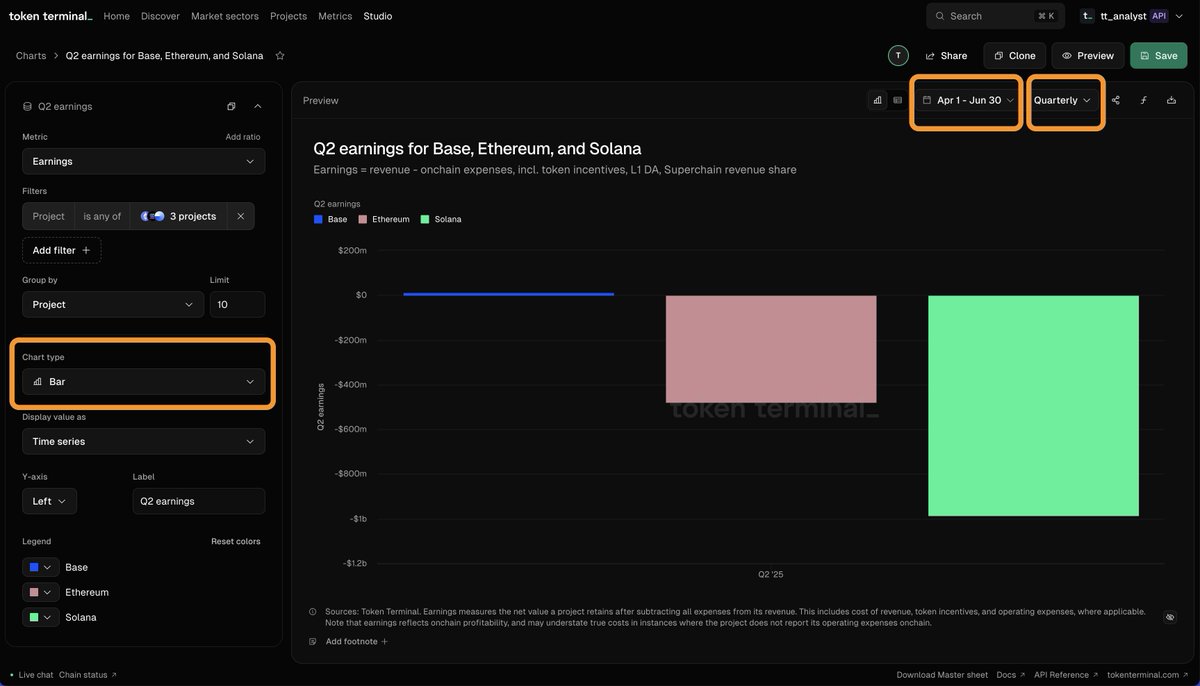
Task: Open the Studio menu
Action: click(x=378, y=16)
